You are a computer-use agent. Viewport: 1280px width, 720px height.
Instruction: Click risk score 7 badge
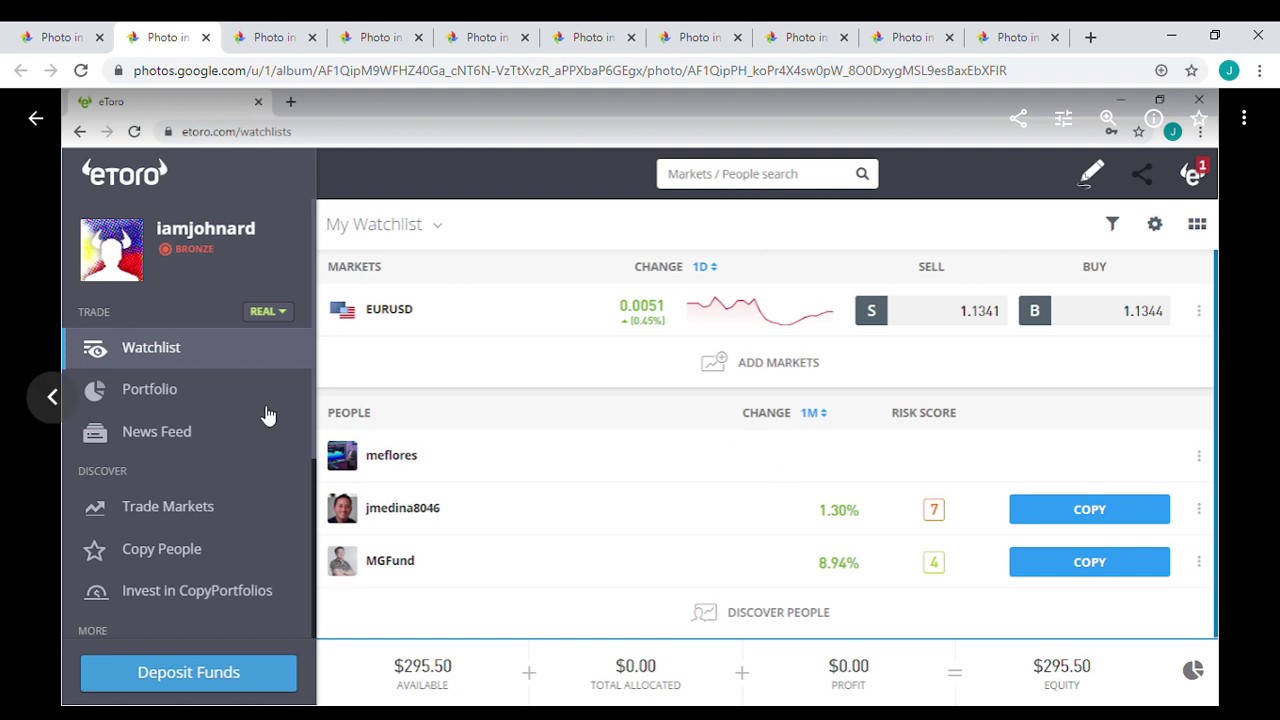pyautogui.click(x=934, y=509)
